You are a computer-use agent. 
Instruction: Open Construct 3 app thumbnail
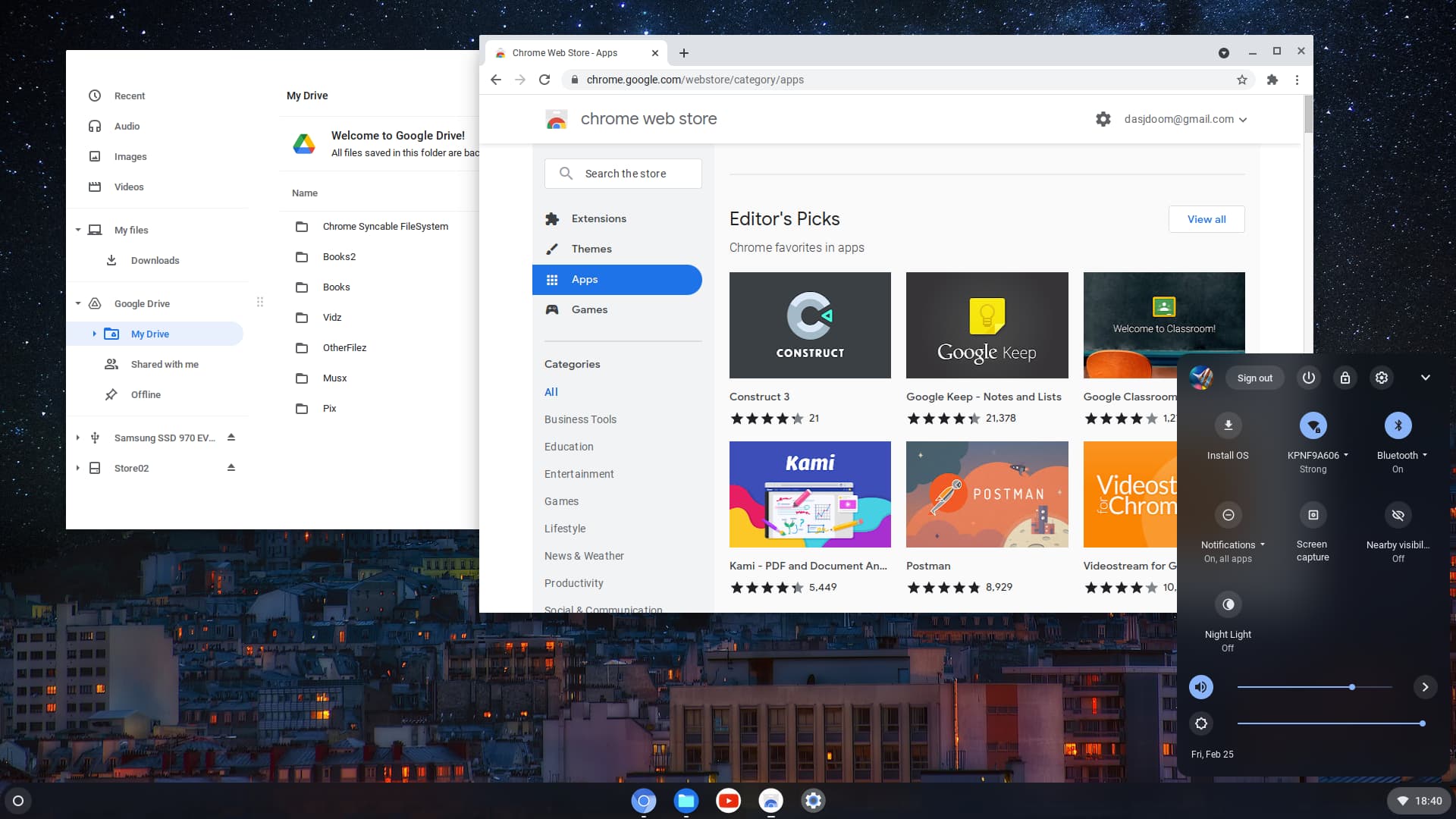tap(810, 325)
